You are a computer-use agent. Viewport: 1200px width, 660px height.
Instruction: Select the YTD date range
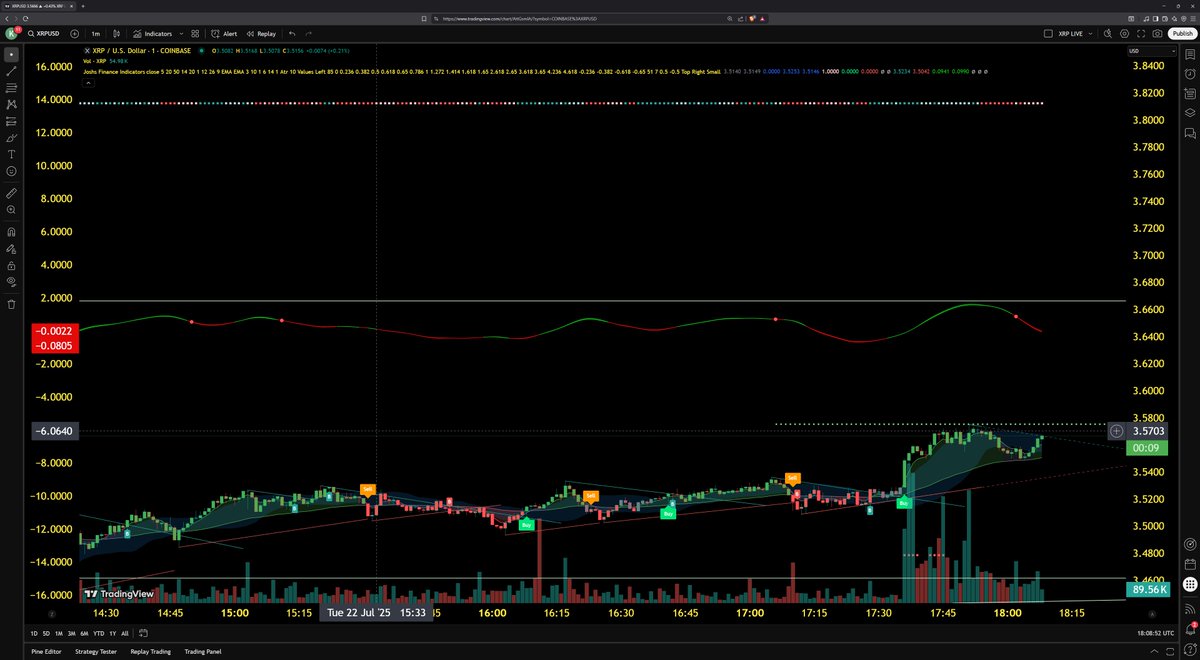(x=99, y=633)
